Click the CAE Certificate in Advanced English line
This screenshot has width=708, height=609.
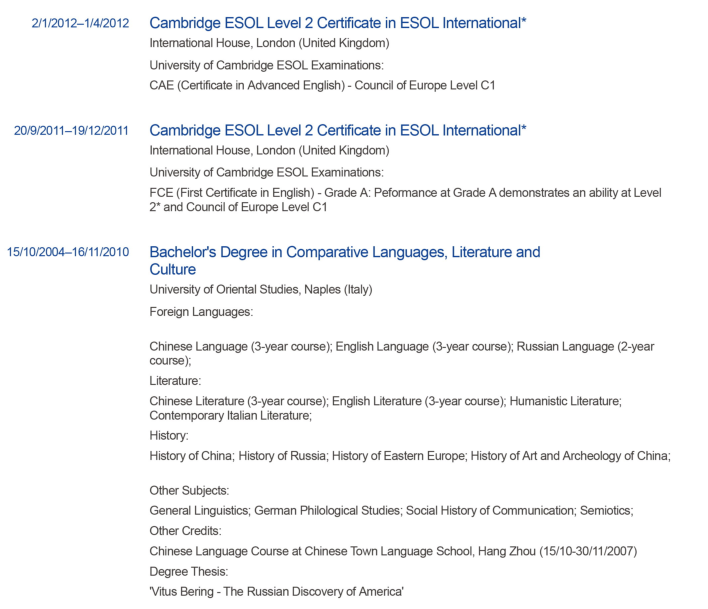pos(322,85)
